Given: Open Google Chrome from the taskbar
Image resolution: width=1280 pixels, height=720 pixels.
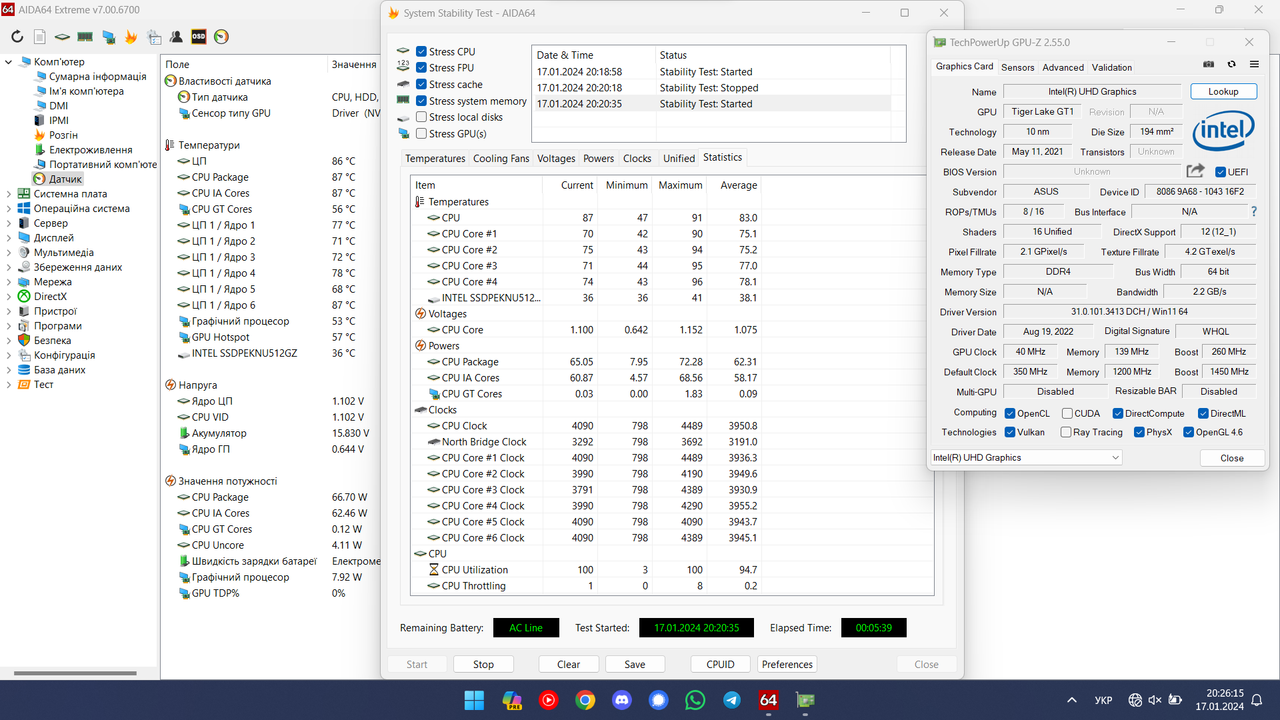Looking at the screenshot, I should [x=585, y=700].
